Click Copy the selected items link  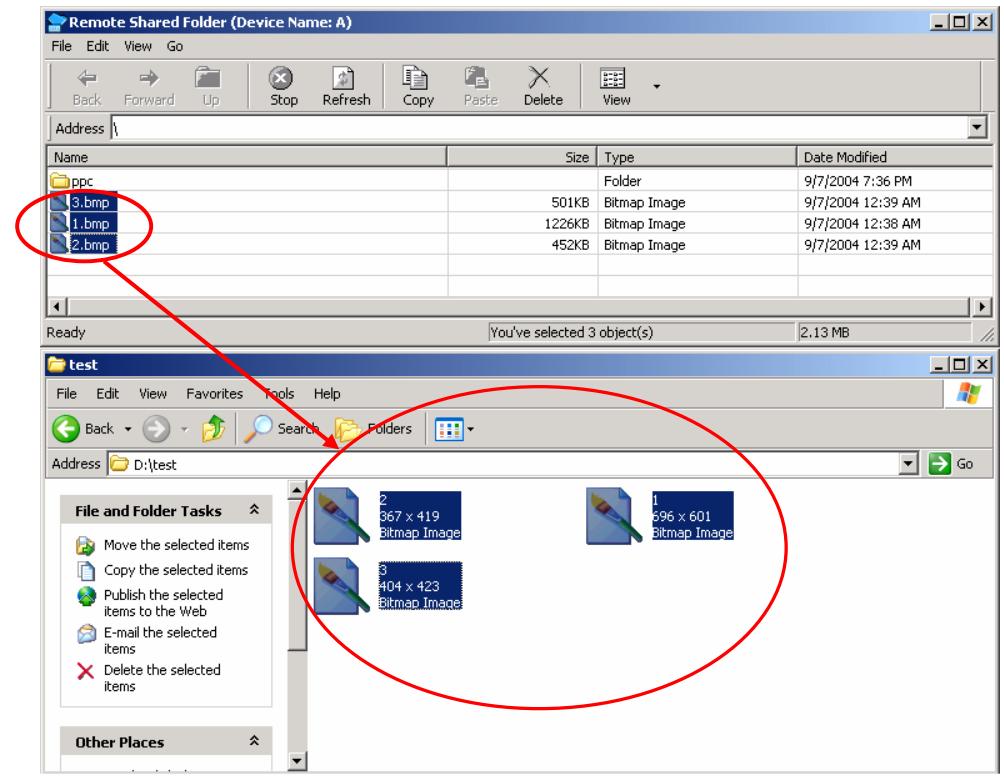pos(175,570)
